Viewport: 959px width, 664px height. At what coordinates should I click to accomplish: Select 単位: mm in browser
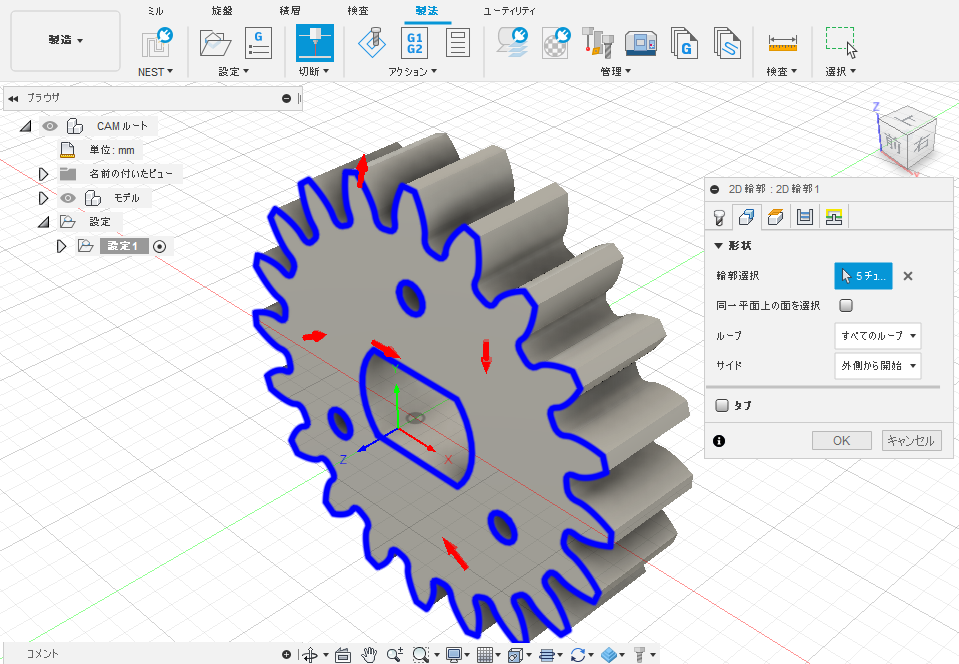click(112, 150)
